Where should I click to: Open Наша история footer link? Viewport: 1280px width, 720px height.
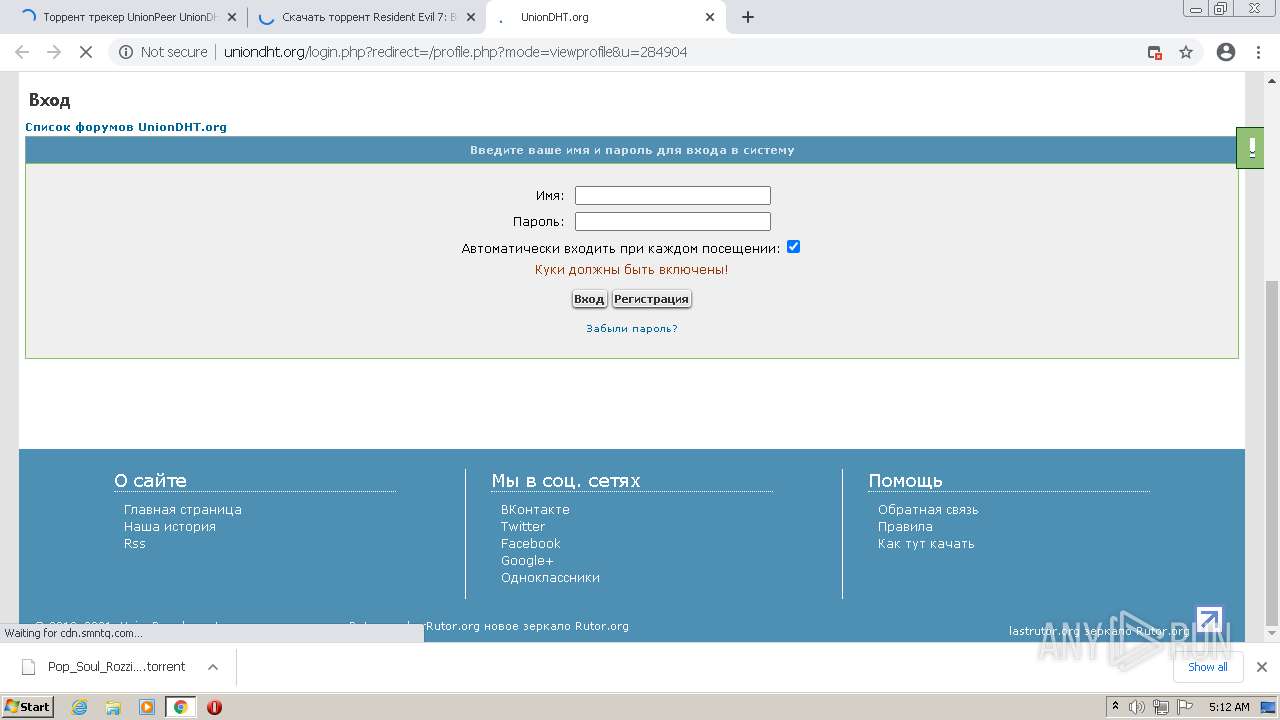coord(170,527)
